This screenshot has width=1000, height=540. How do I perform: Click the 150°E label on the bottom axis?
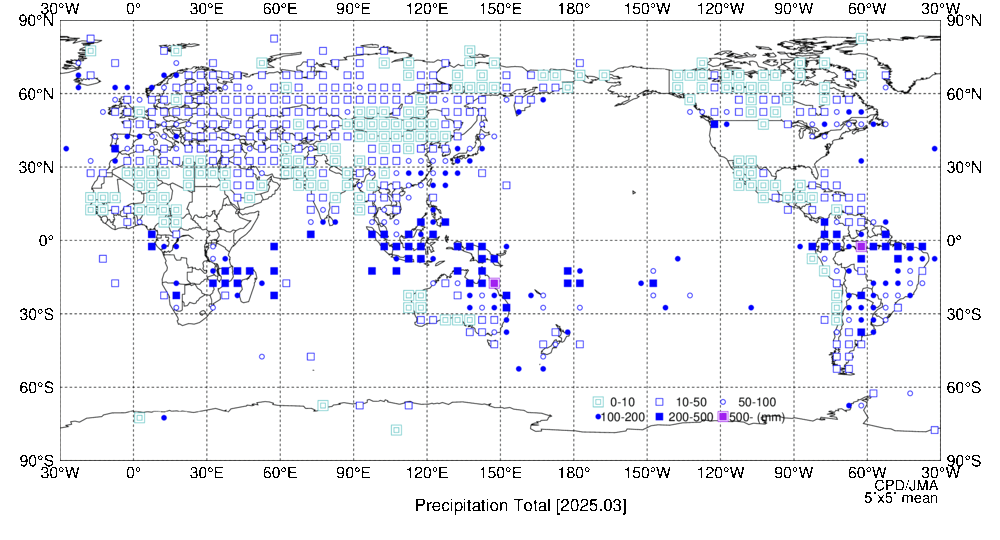point(500,473)
